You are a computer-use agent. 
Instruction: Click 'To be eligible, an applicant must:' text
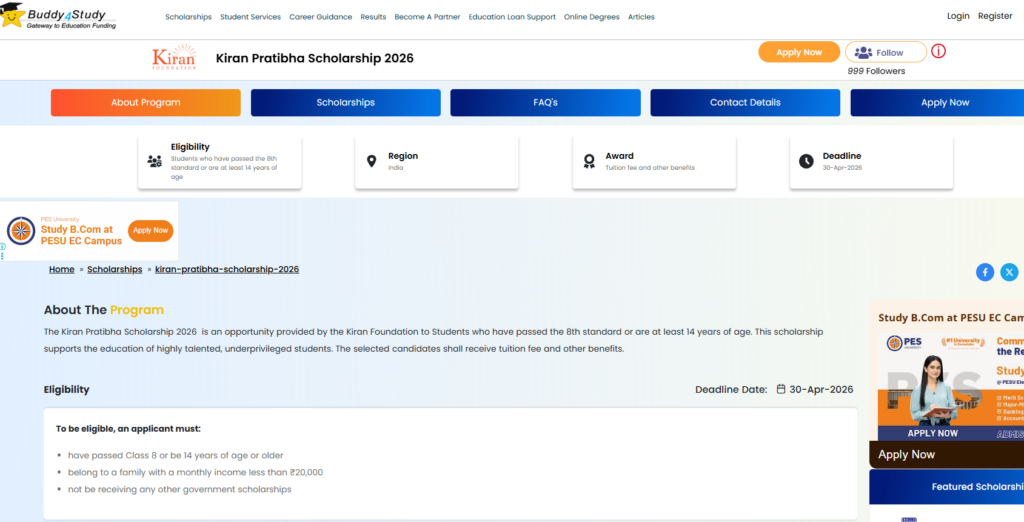point(128,429)
